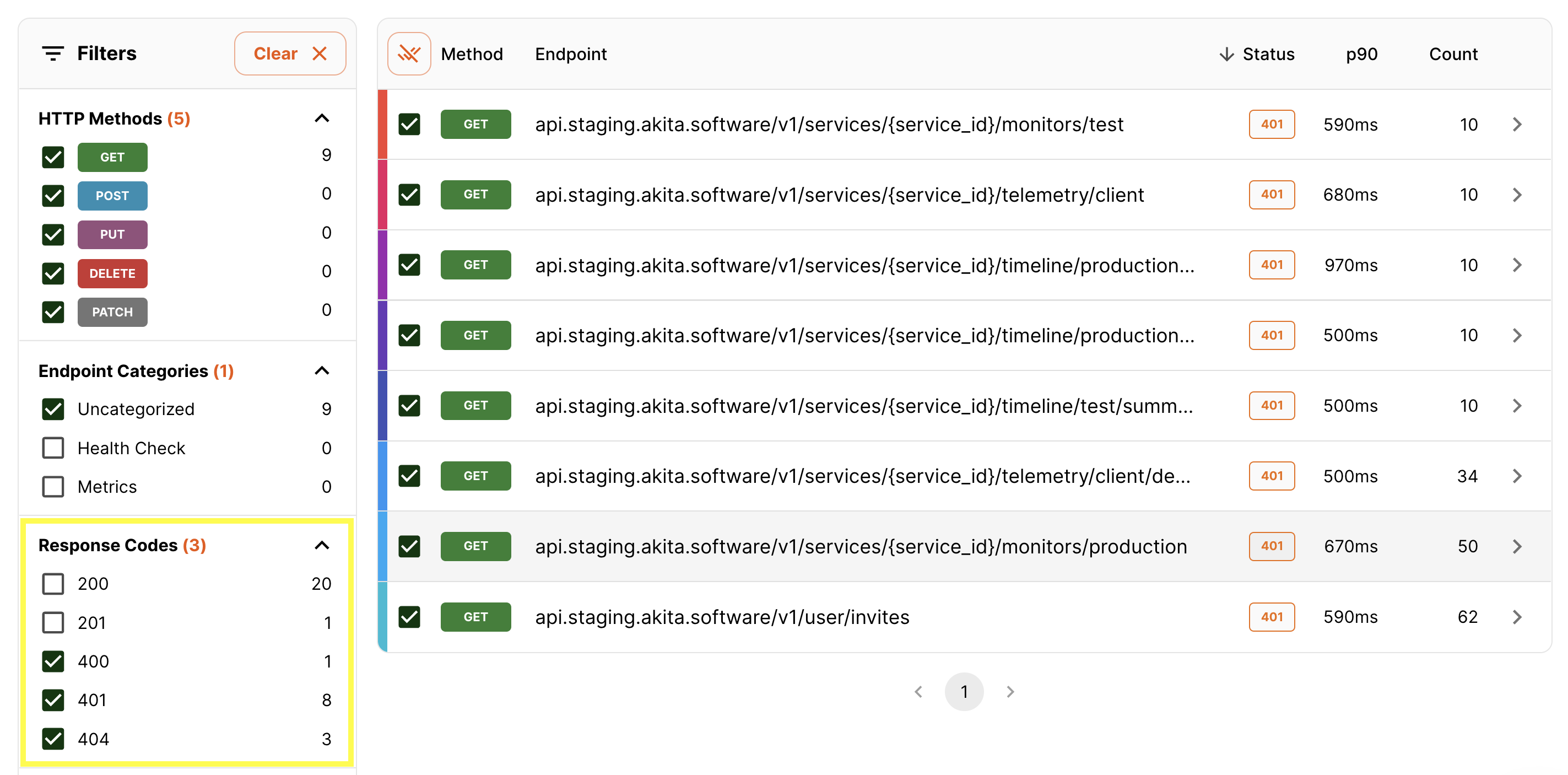Uncheck the POST method filter checkbox

(x=53, y=196)
